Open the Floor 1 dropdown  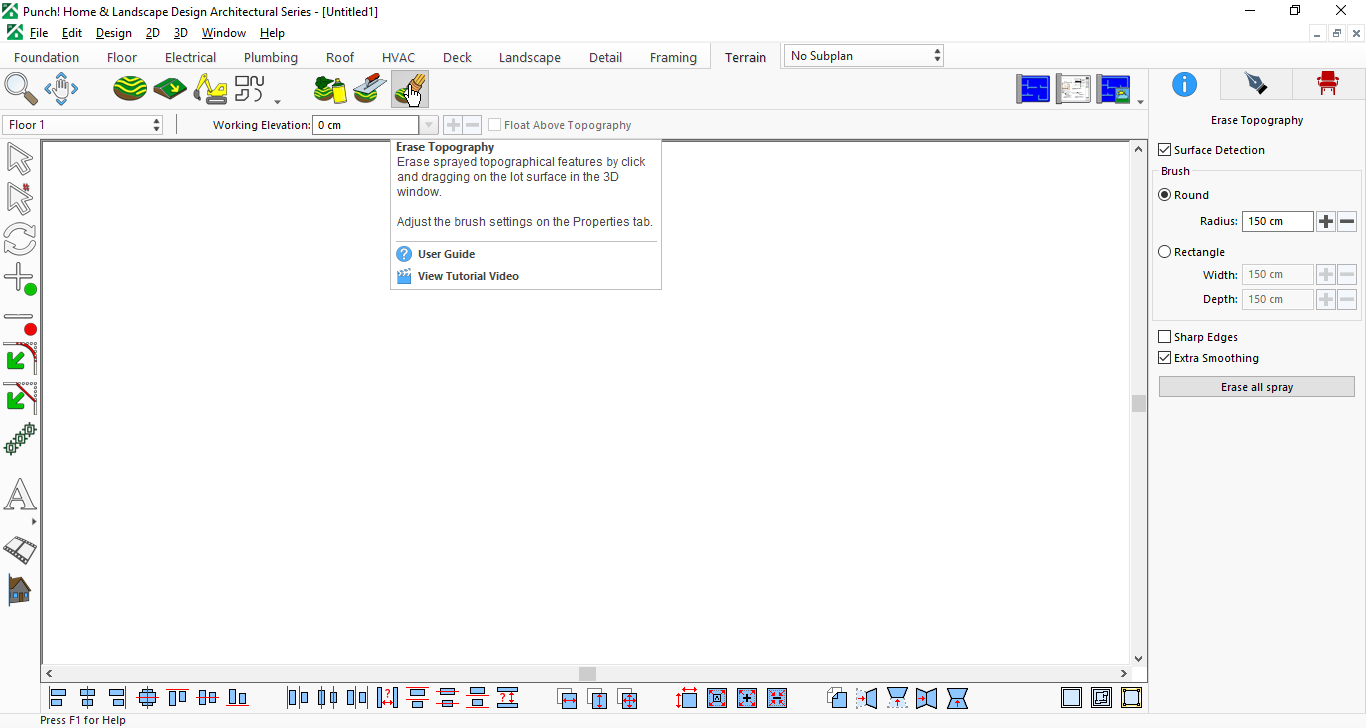[83, 125]
